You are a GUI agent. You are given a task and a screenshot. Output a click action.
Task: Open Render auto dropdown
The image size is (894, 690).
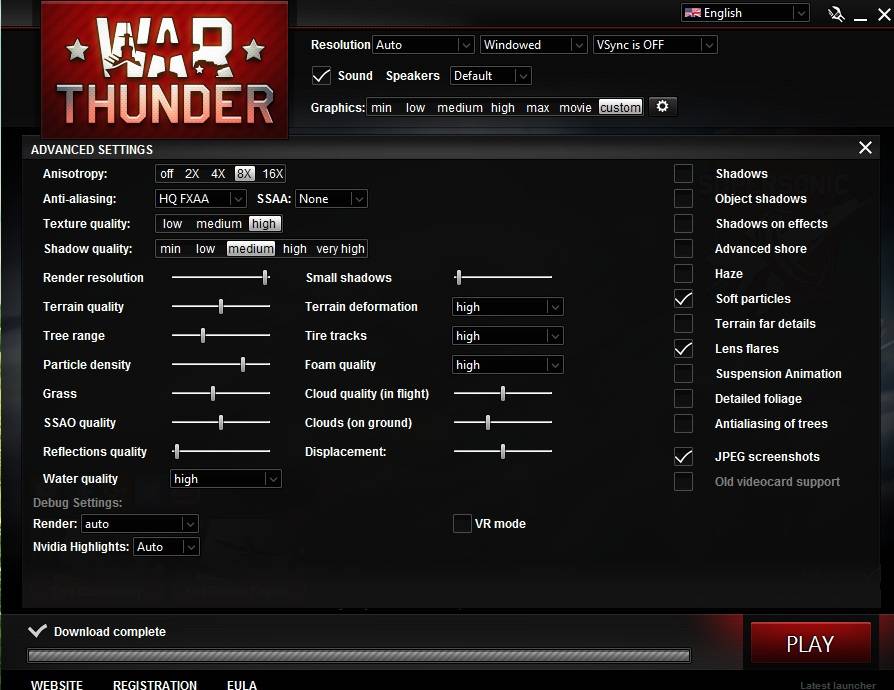click(x=140, y=523)
